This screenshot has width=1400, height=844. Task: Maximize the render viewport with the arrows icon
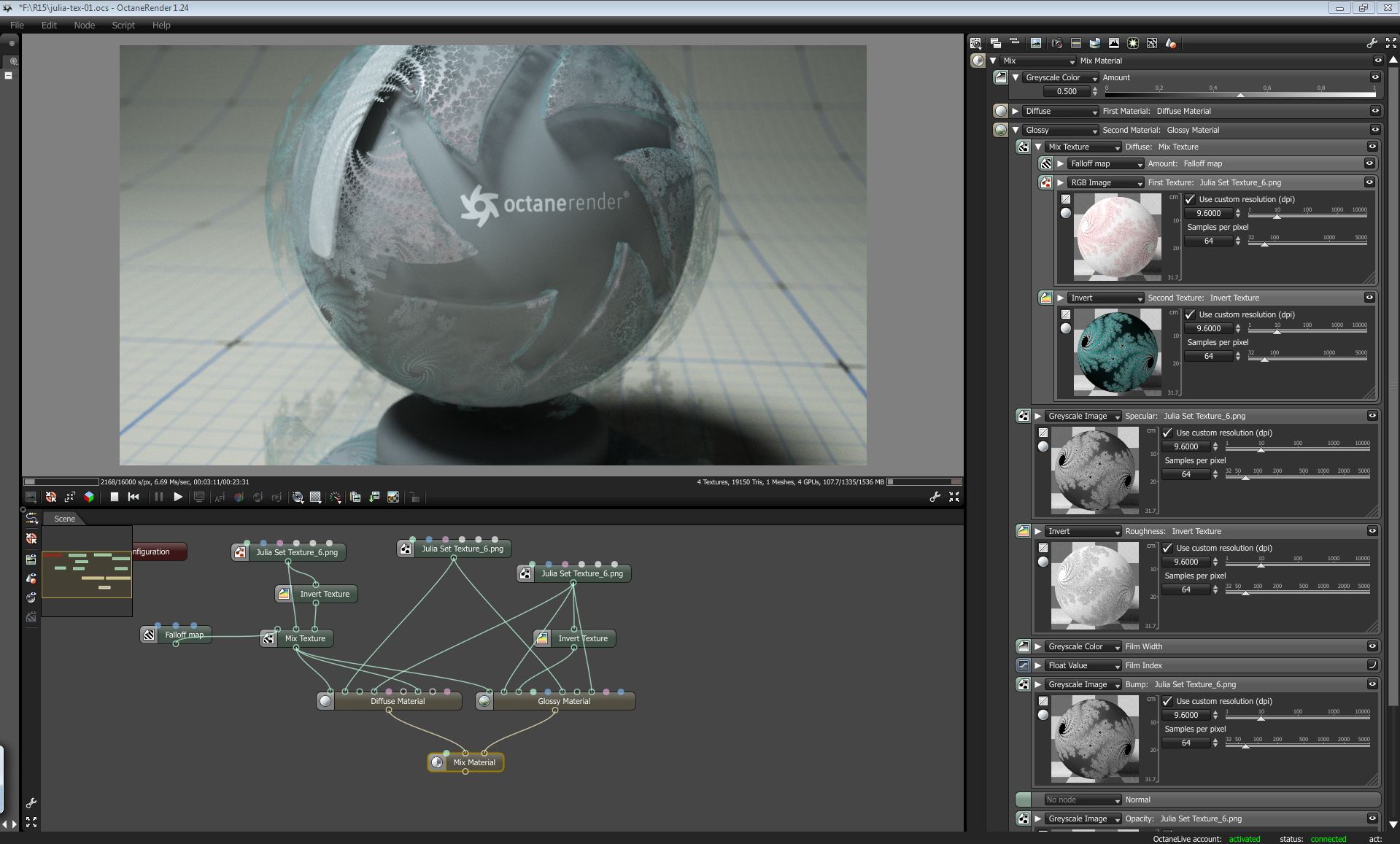coord(954,497)
